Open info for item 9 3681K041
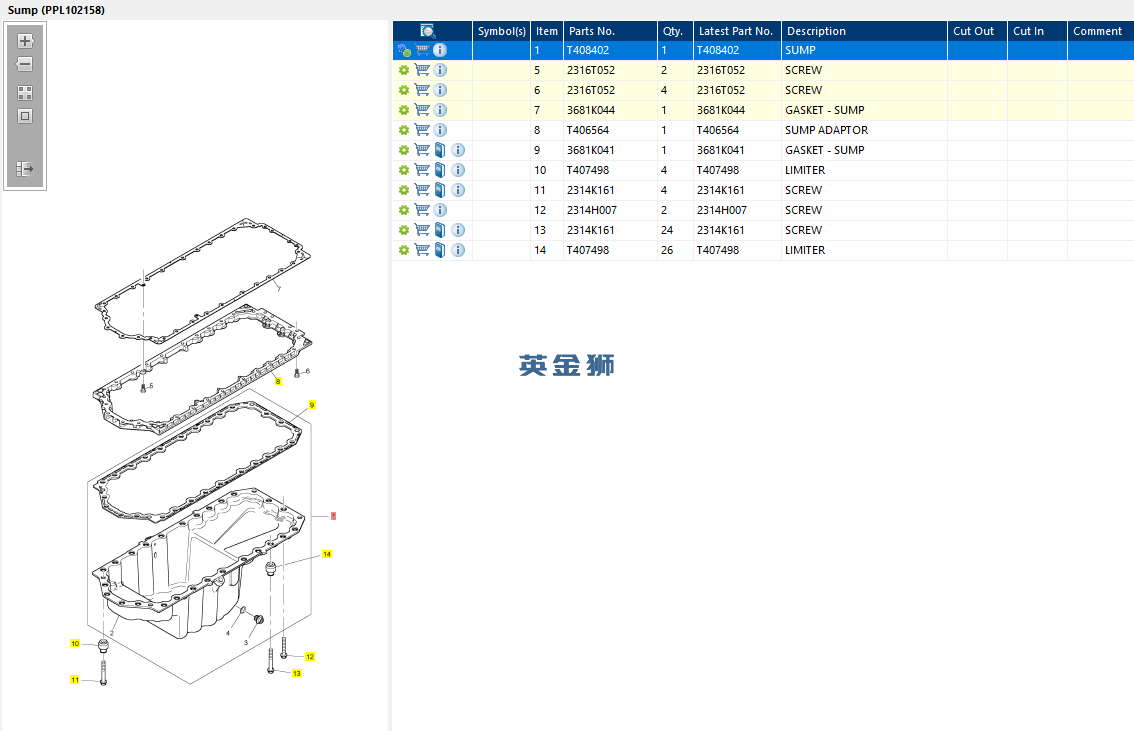This screenshot has height=731, width=1134. (x=458, y=150)
